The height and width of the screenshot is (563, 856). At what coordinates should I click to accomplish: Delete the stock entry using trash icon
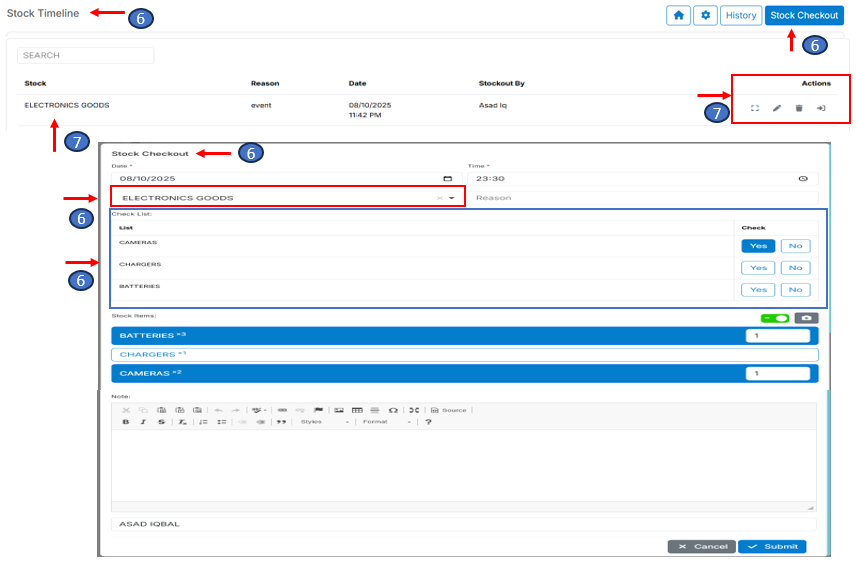click(x=798, y=108)
